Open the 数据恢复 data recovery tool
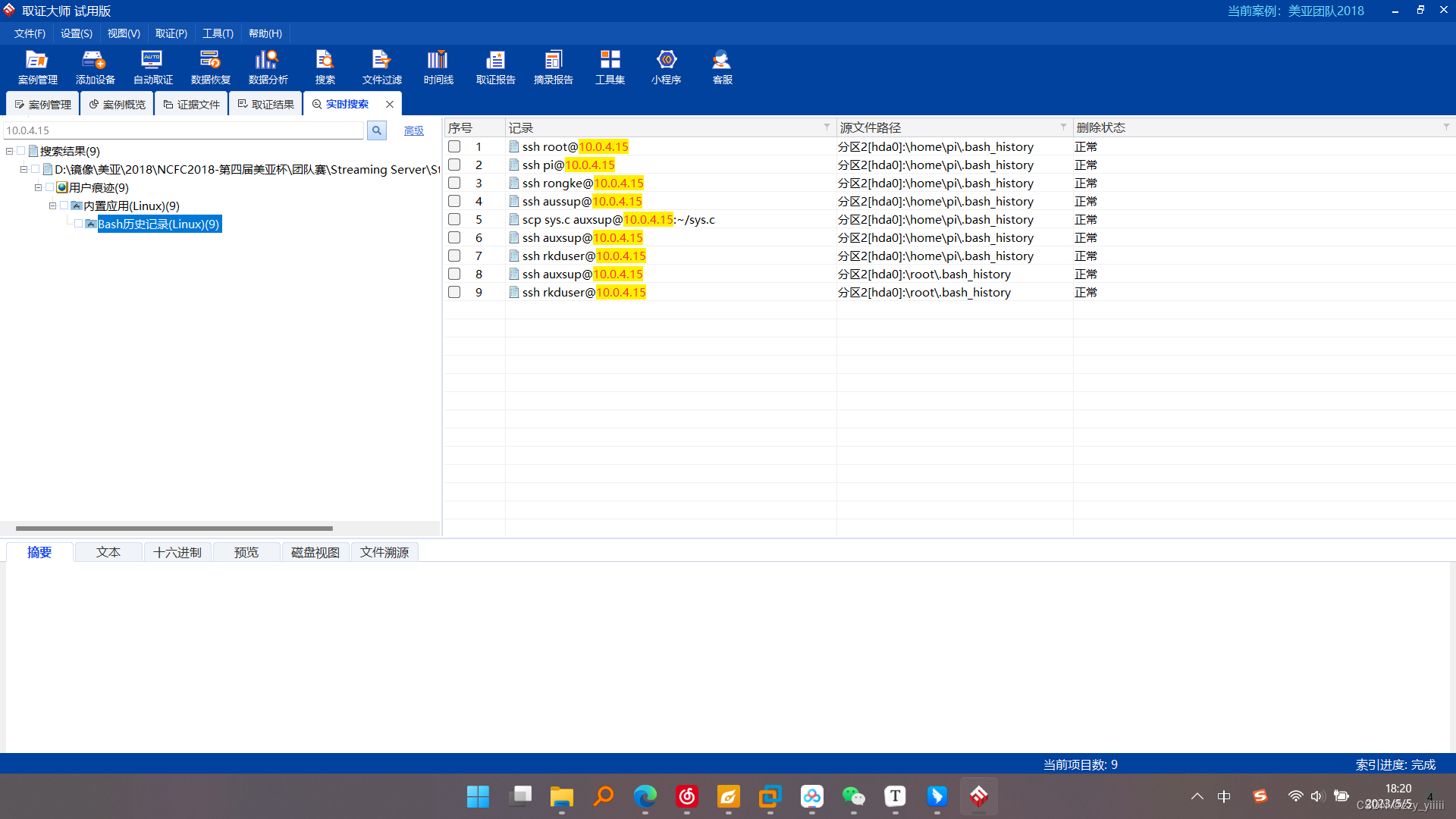 (x=210, y=67)
